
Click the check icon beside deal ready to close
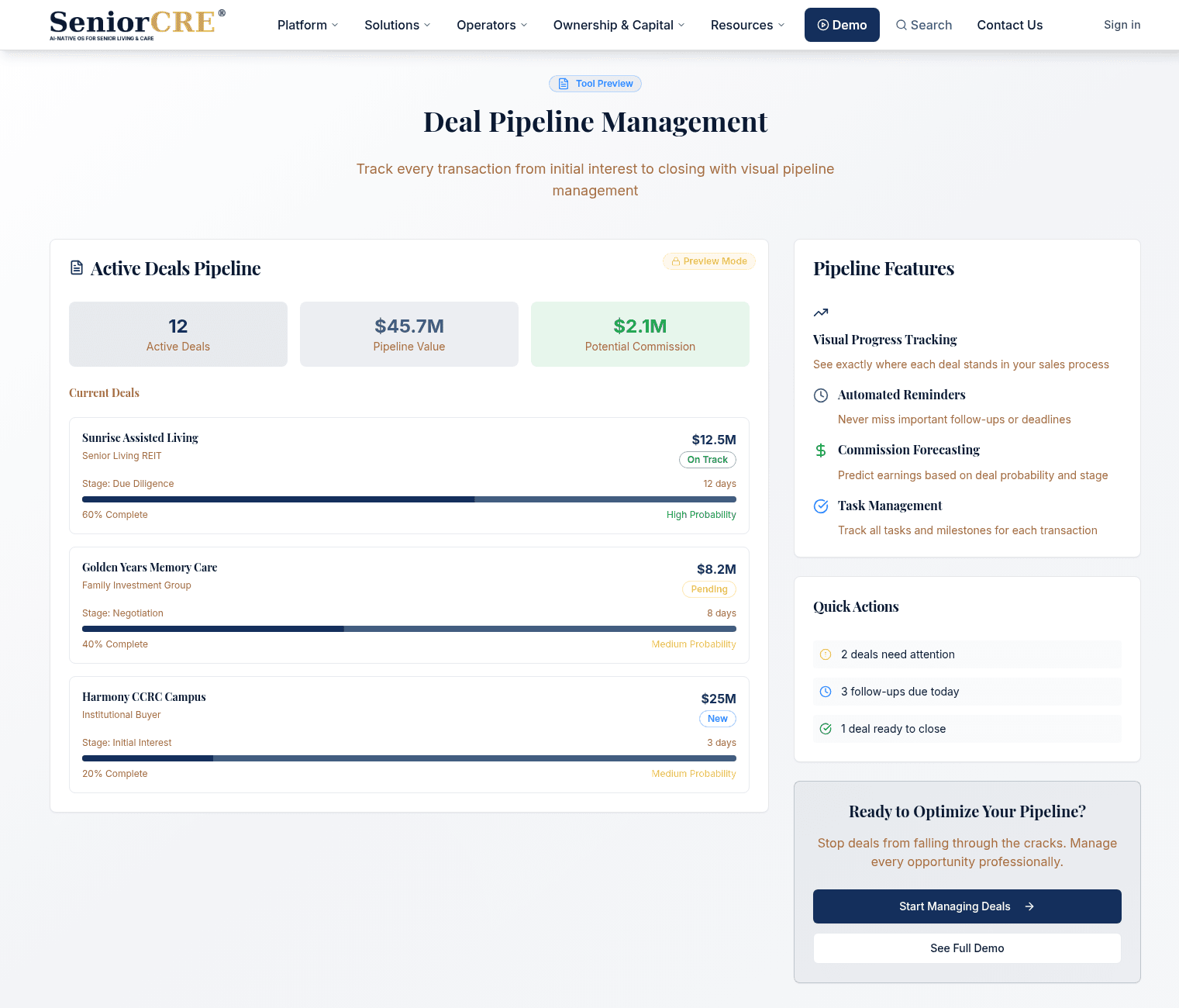826,729
